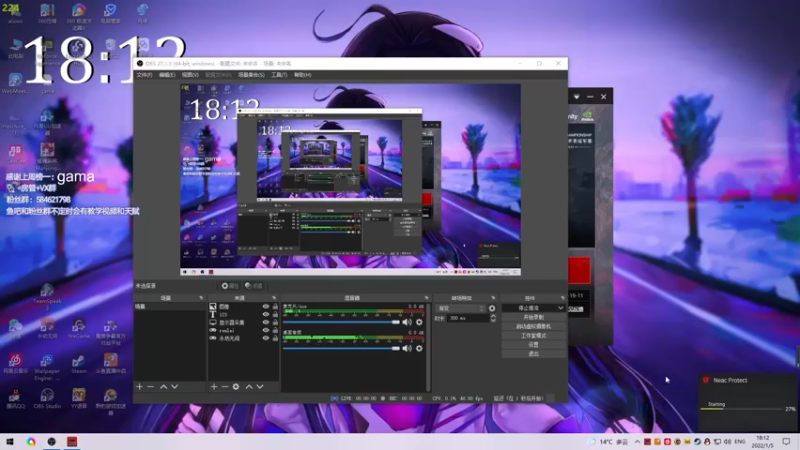Viewport: 800px width, 450px height.
Task: Add a new source with the plus icon
Action: [x=214, y=387]
